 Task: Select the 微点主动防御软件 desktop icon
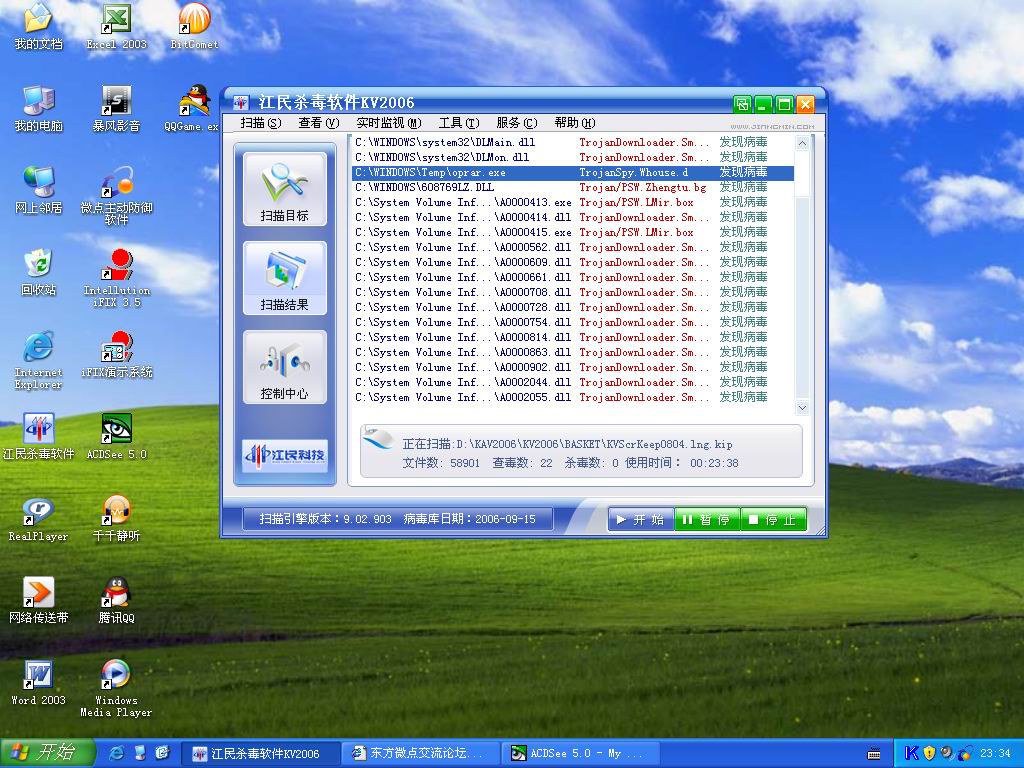(116, 196)
